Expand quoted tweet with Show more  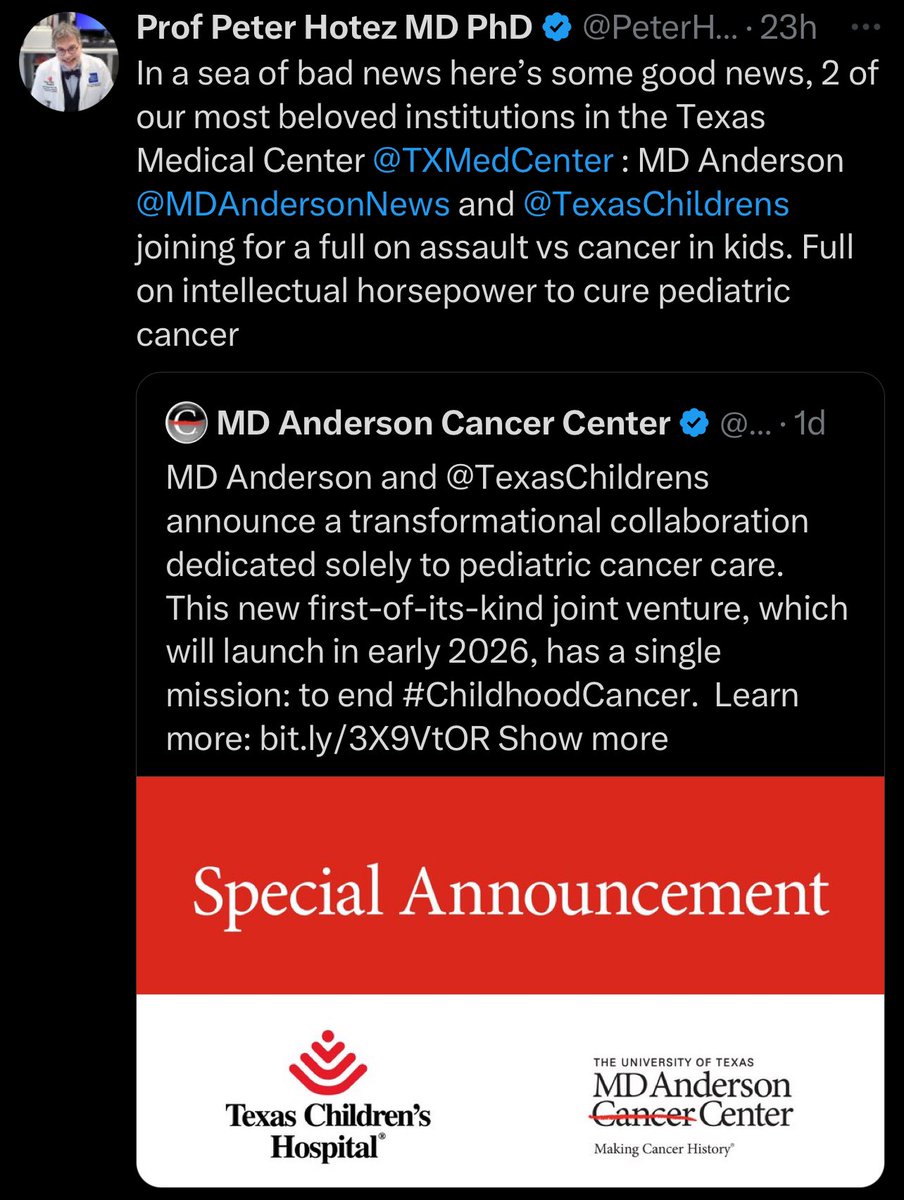(583, 738)
